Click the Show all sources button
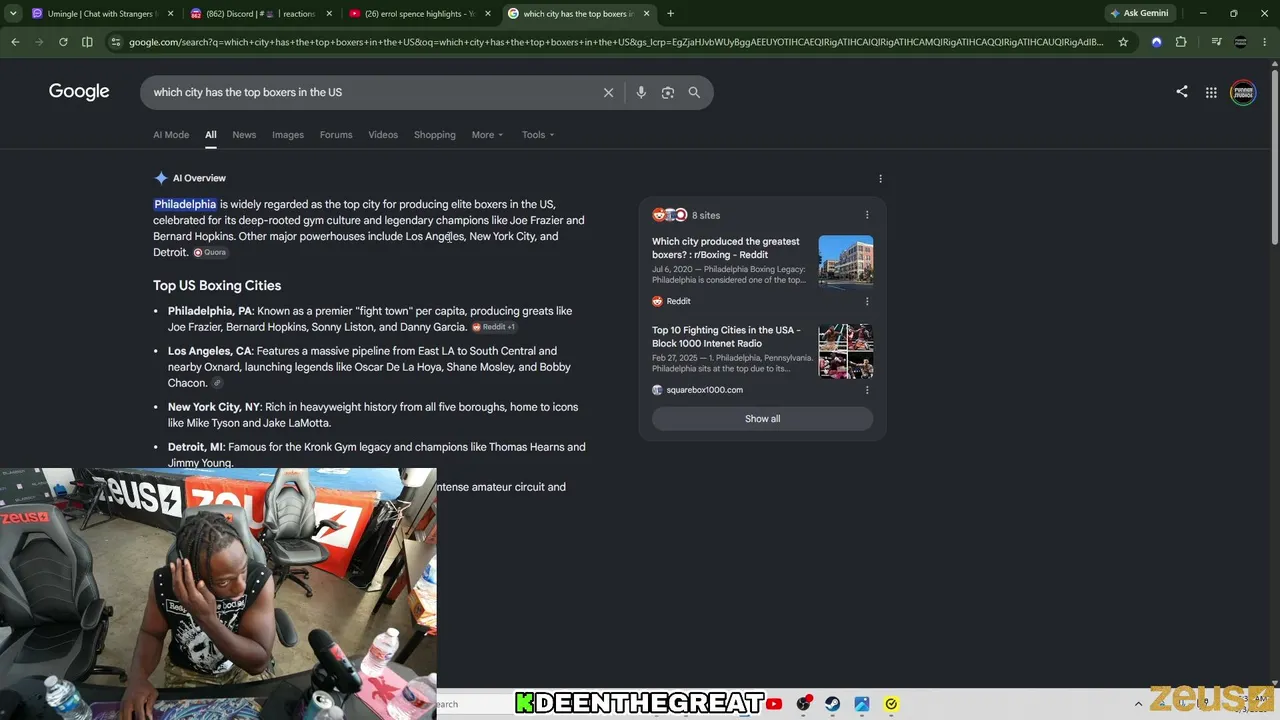 point(762,419)
